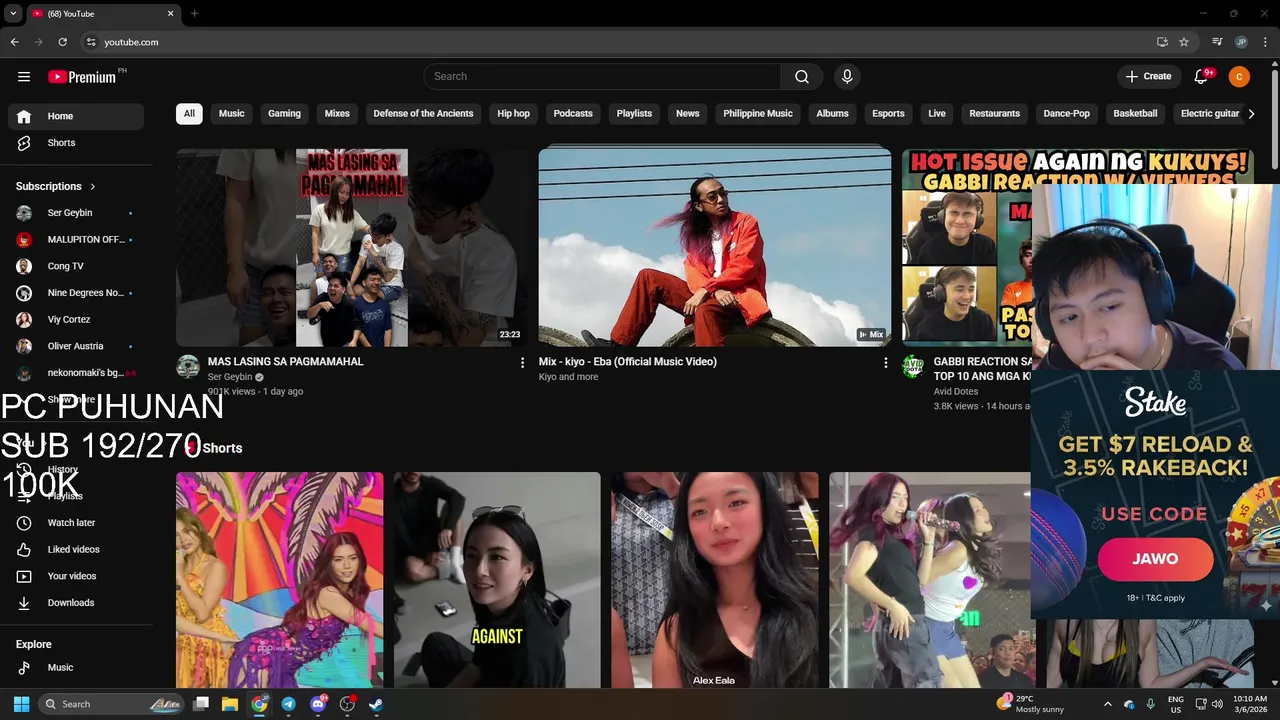Start voice search with the microphone
The image size is (1280, 720).
point(847,77)
